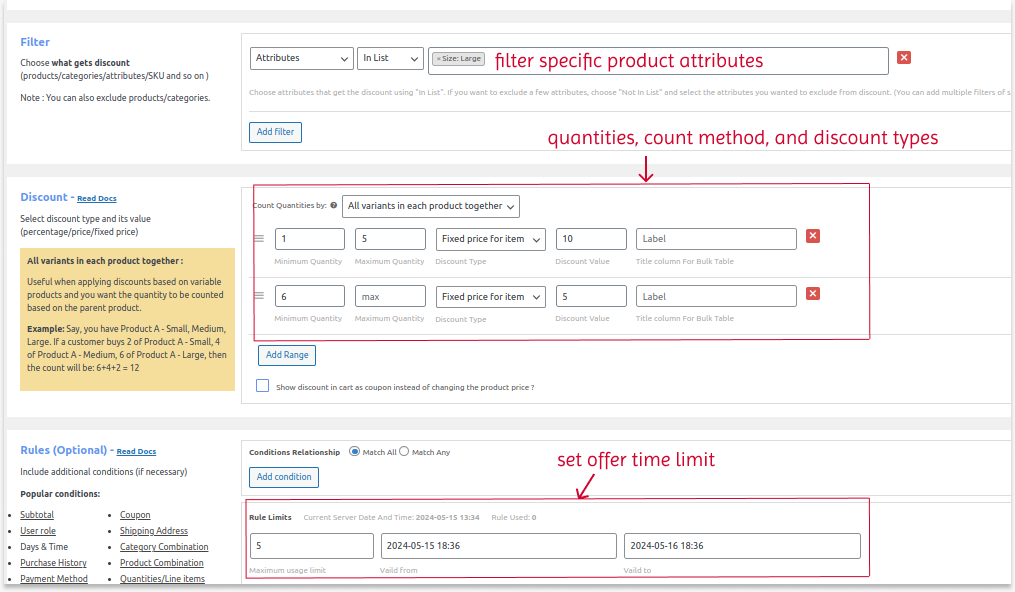1015x592 pixels.
Task: Select the Match All relationship
Action: [355, 451]
